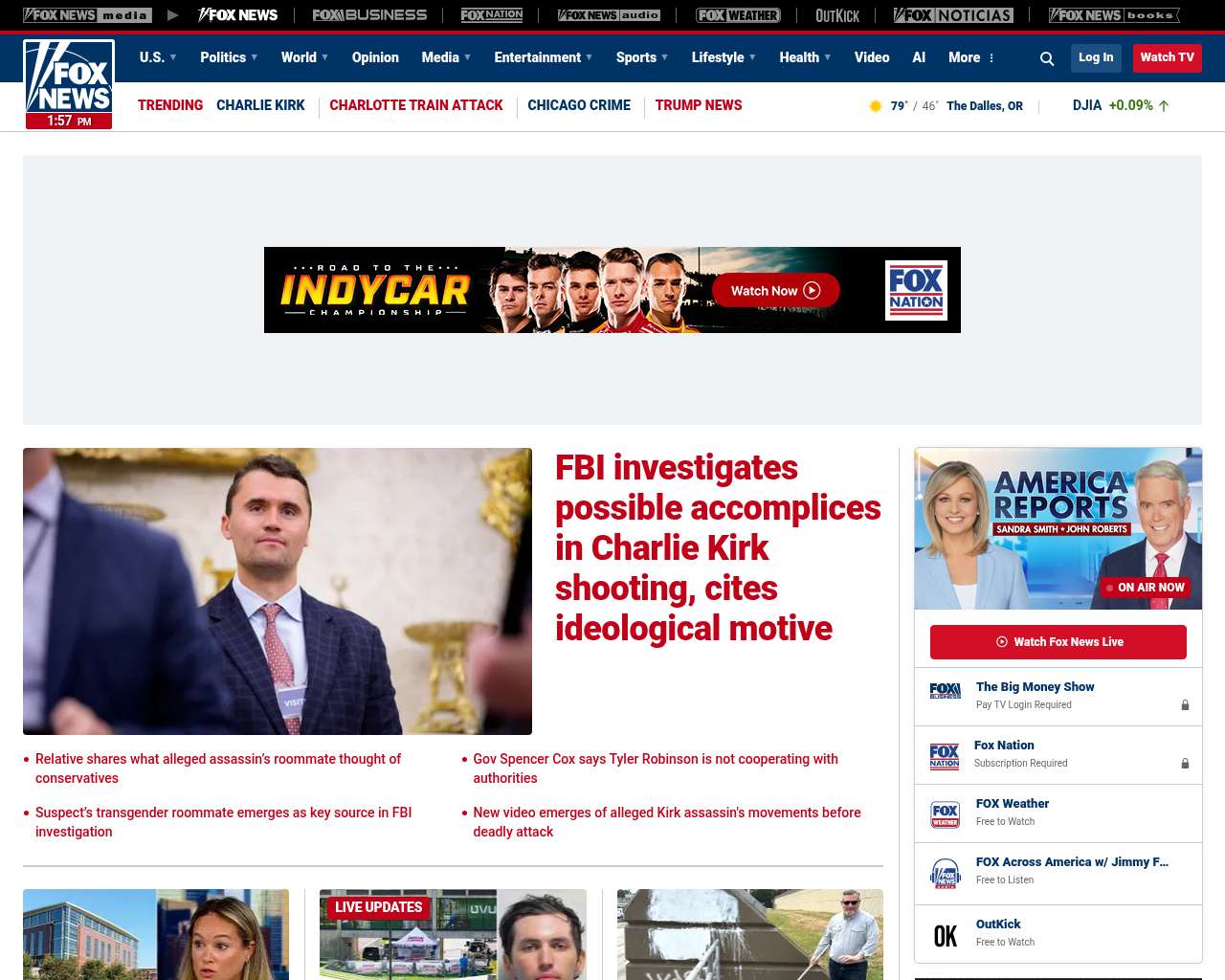This screenshot has height=980, width=1225.
Task: Click Watch Now on the IndyCar banner
Action: (775, 291)
